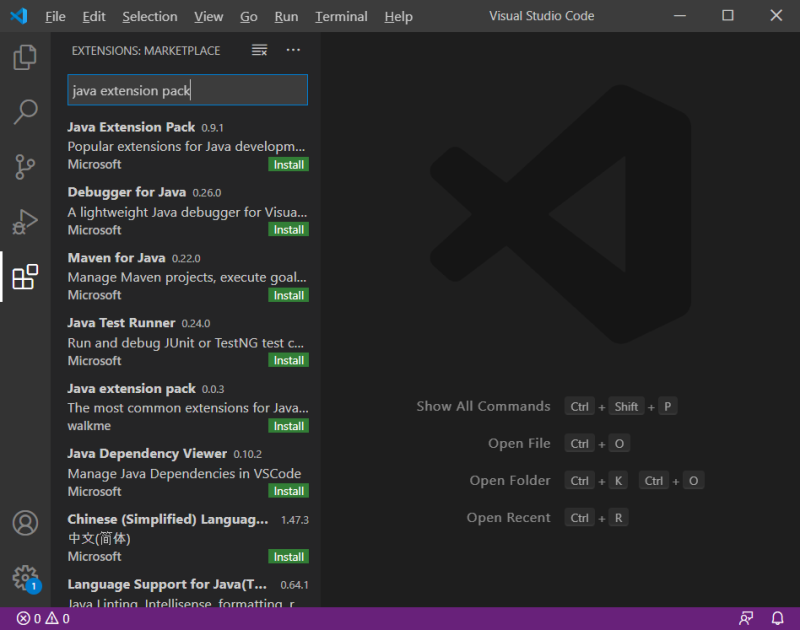Click 'Show All Commands' shortcut hint

(483, 406)
